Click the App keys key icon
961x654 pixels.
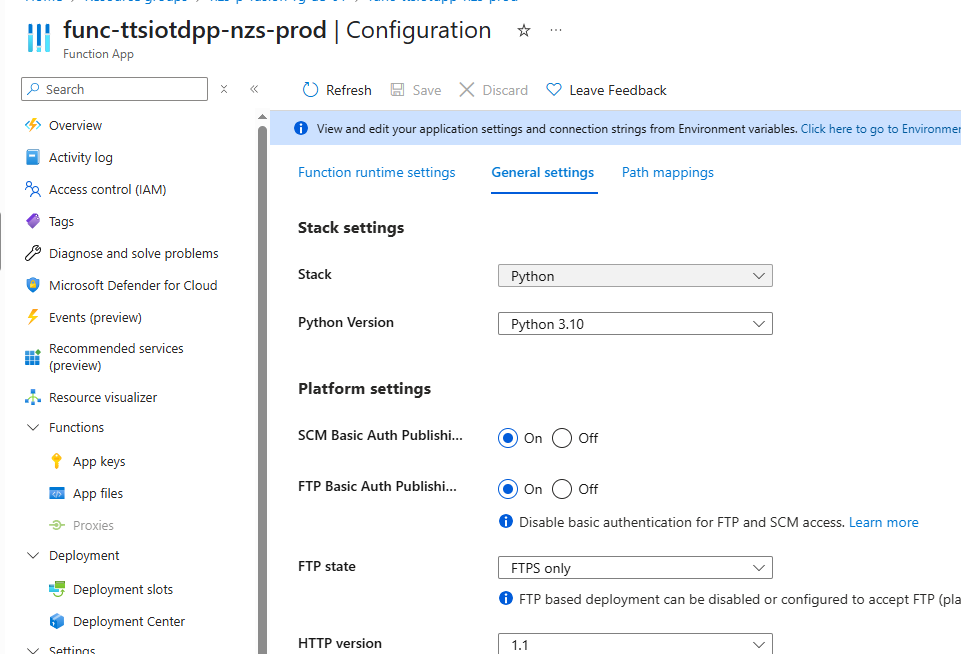click(x=56, y=461)
